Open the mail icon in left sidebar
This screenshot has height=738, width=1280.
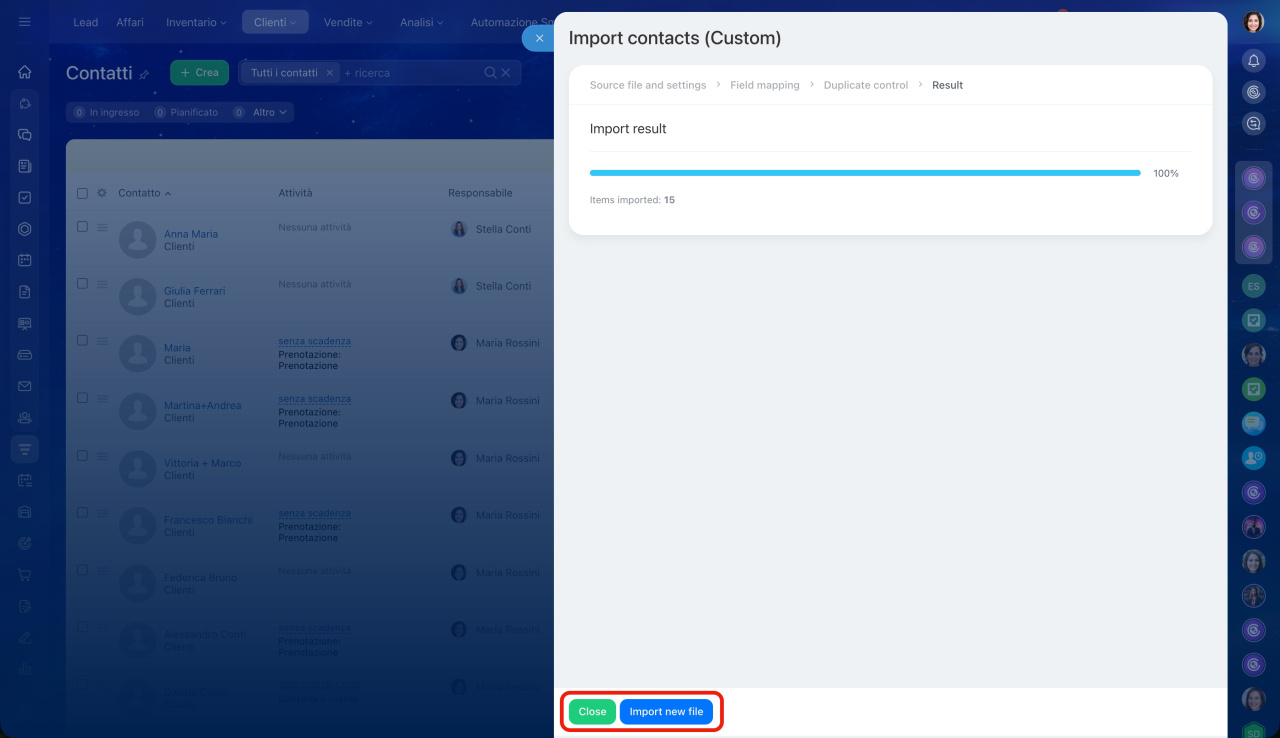point(25,386)
